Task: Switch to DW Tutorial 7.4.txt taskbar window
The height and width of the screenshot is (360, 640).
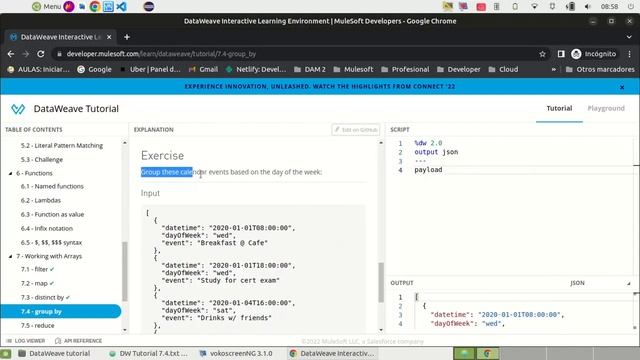Action: pyautogui.click(x=148, y=353)
